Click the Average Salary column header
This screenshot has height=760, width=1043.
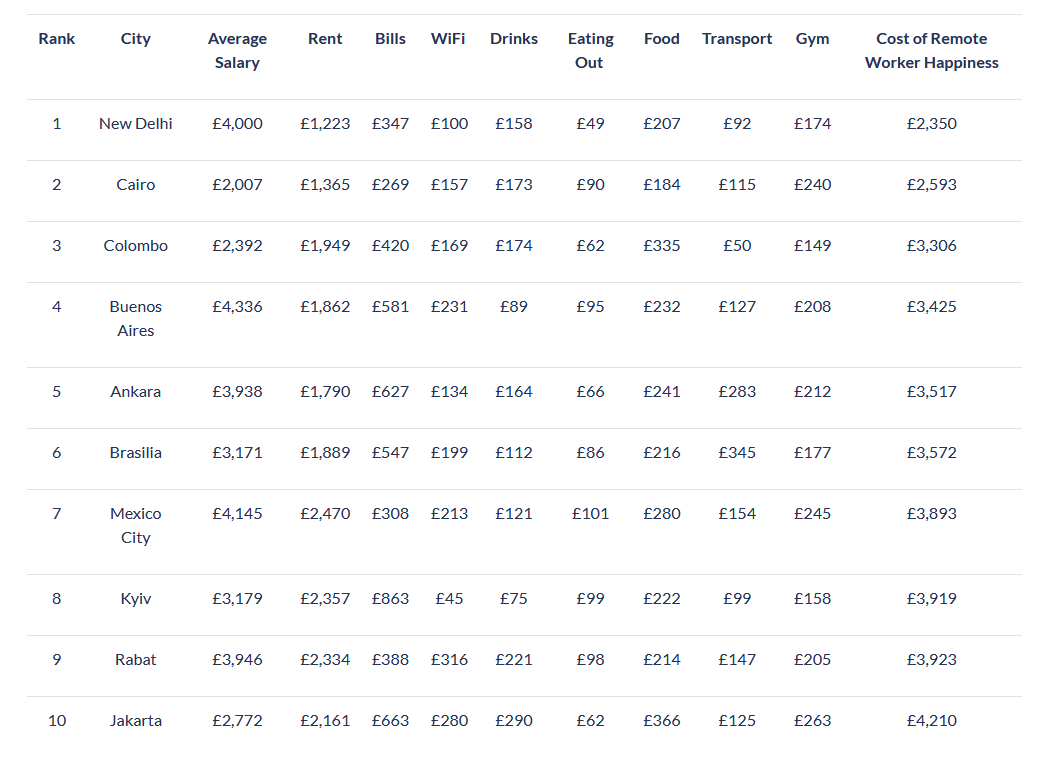pyautogui.click(x=237, y=51)
